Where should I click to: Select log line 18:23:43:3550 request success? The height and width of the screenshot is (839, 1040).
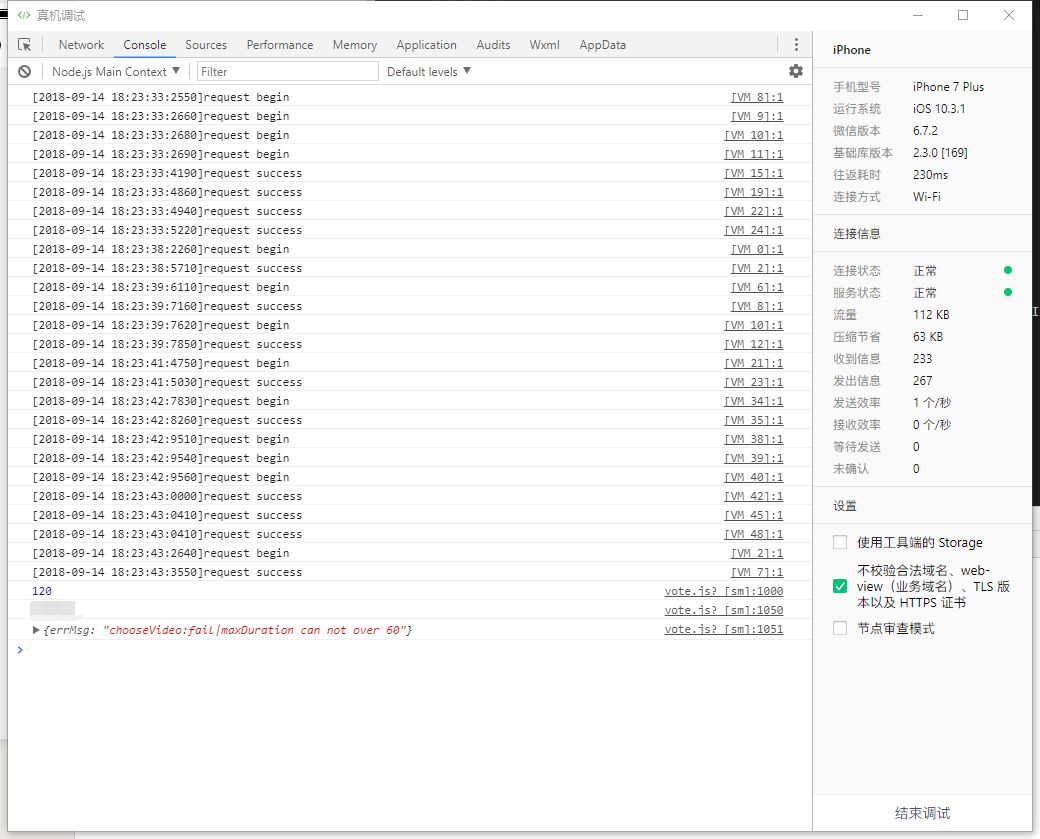pyautogui.click(x=167, y=572)
